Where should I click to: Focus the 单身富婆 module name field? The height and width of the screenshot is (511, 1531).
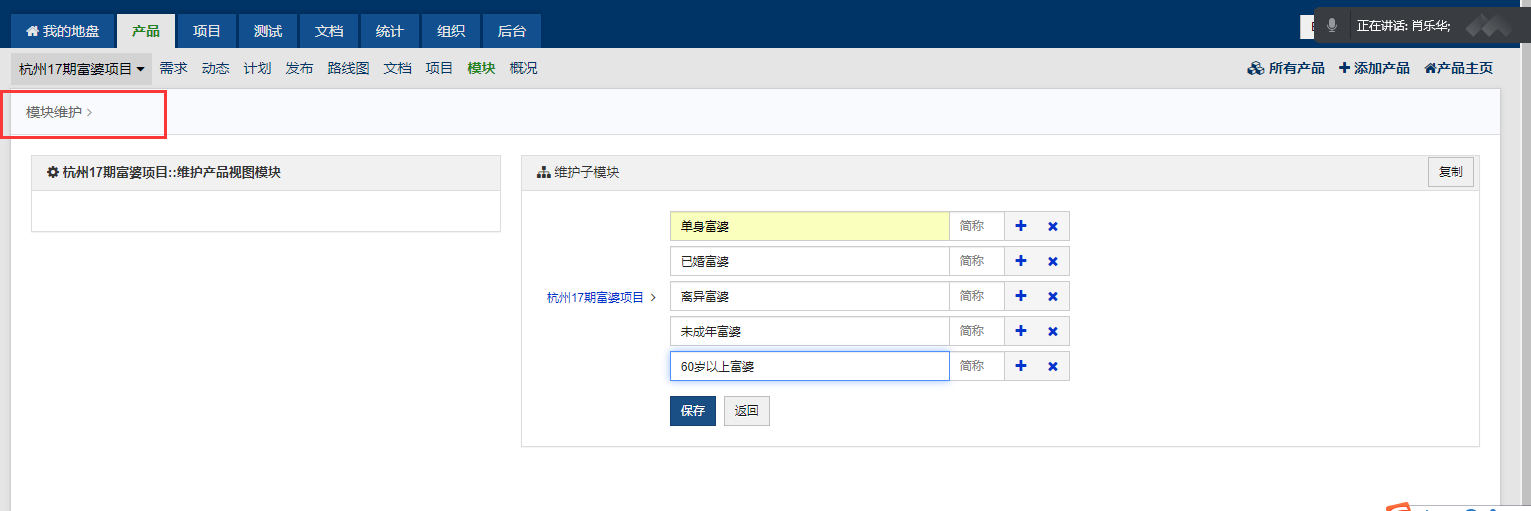(x=809, y=226)
